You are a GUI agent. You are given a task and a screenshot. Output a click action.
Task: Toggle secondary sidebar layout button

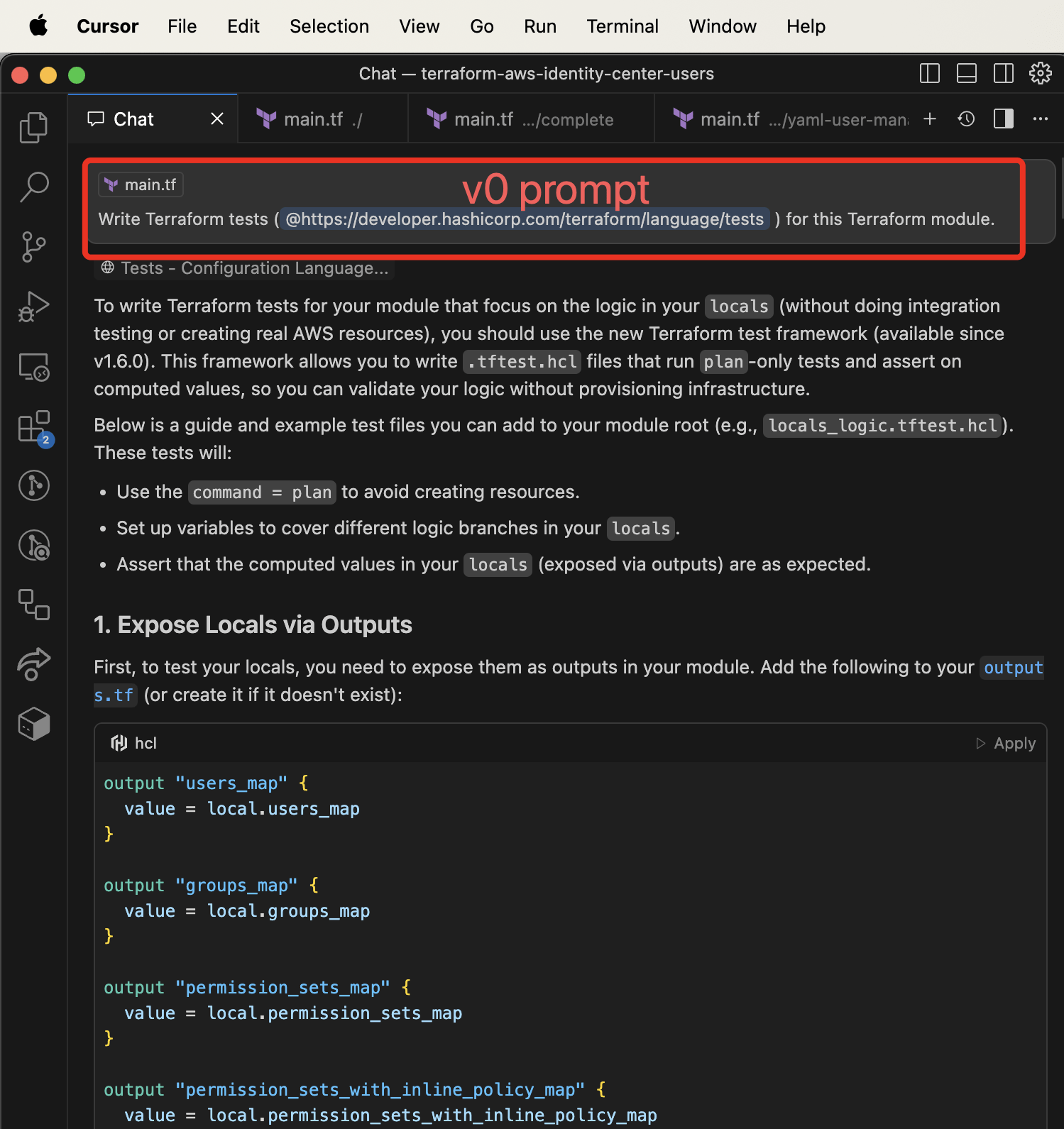(1003, 73)
